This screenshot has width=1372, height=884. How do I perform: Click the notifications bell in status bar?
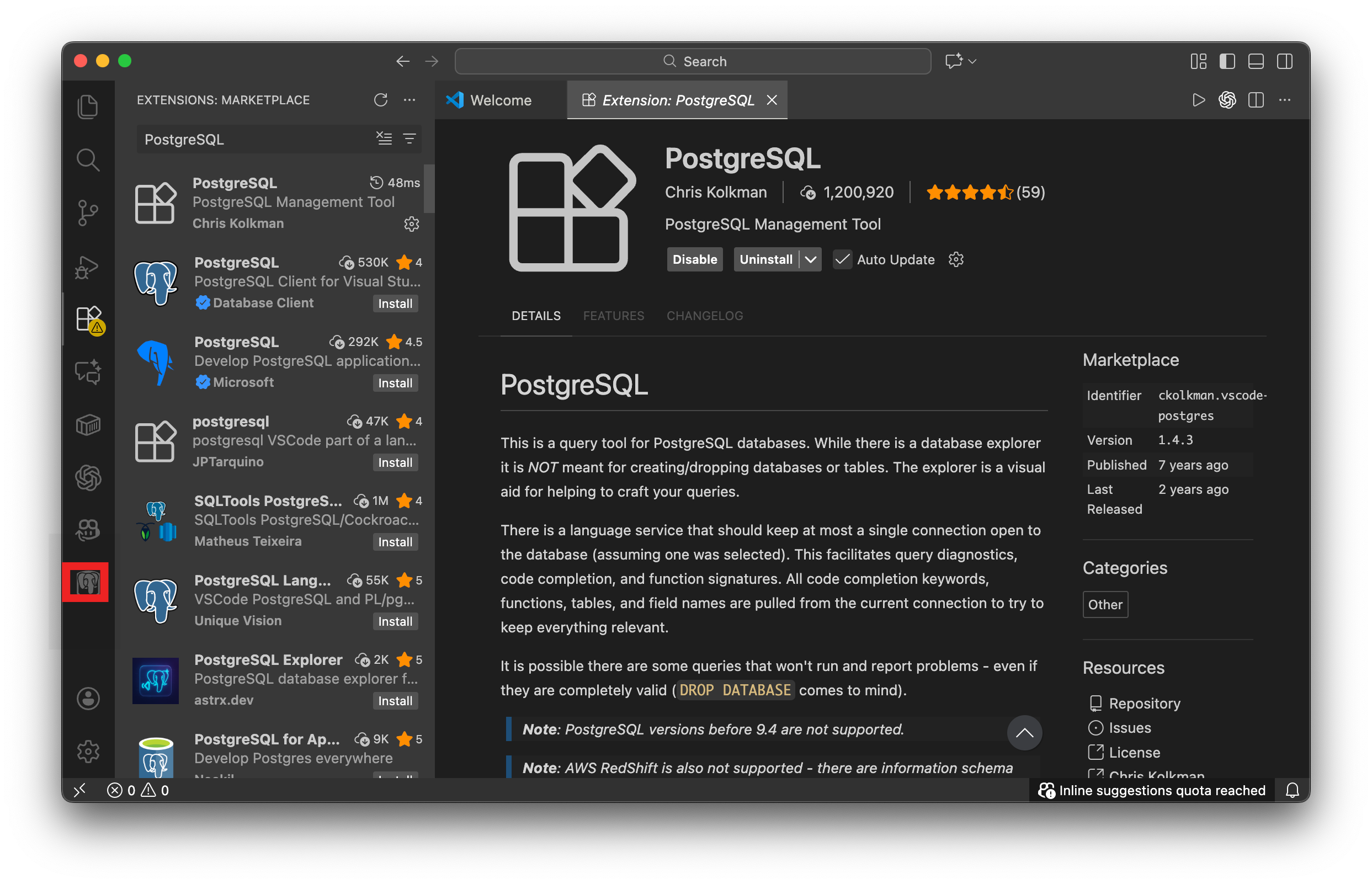tap(1291, 790)
